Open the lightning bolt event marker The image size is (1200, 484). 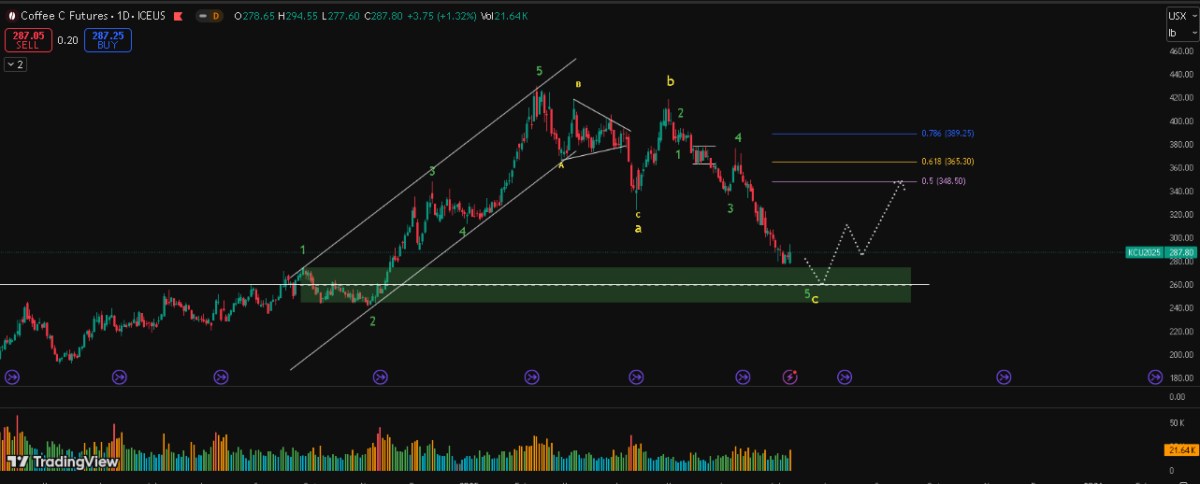pyautogui.click(x=791, y=376)
